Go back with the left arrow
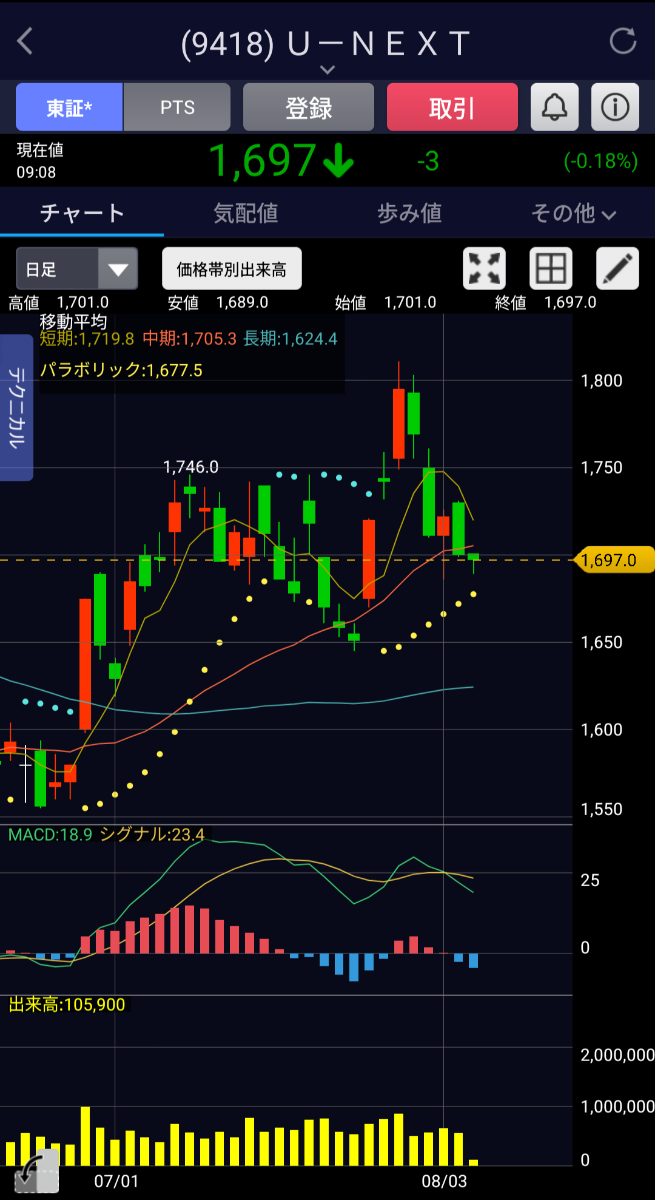This screenshot has height=1200, width=655. [x=25, y=41]
